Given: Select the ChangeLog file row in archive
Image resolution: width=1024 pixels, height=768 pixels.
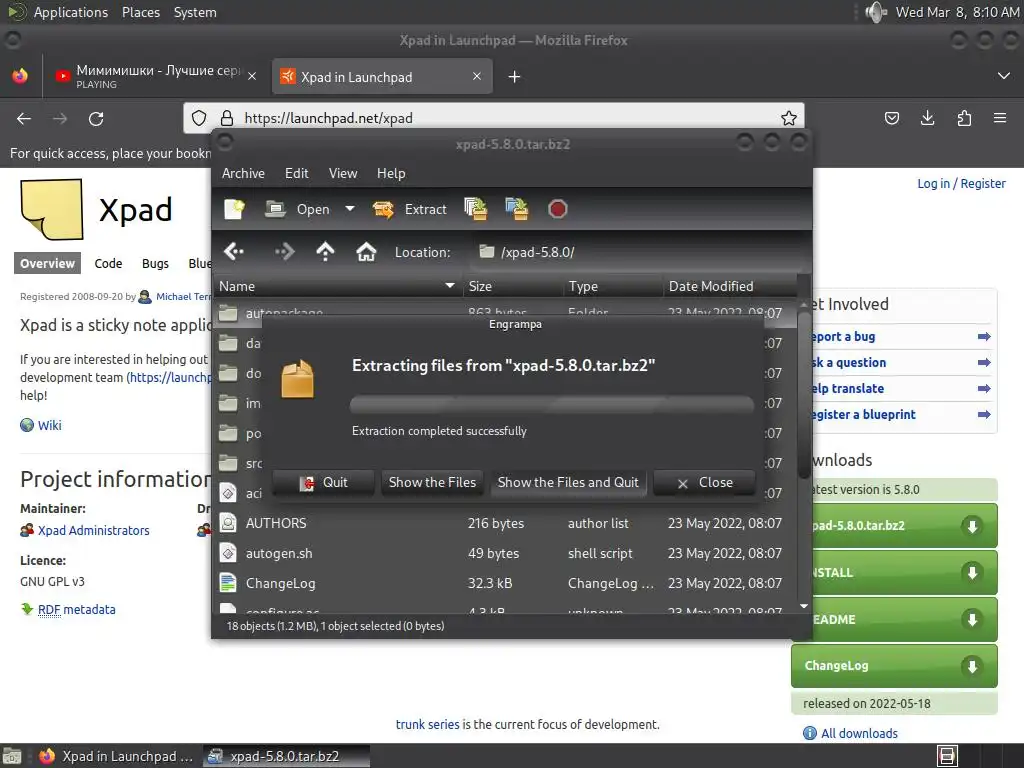Looking at the screenshot, I should coord(504,583).
